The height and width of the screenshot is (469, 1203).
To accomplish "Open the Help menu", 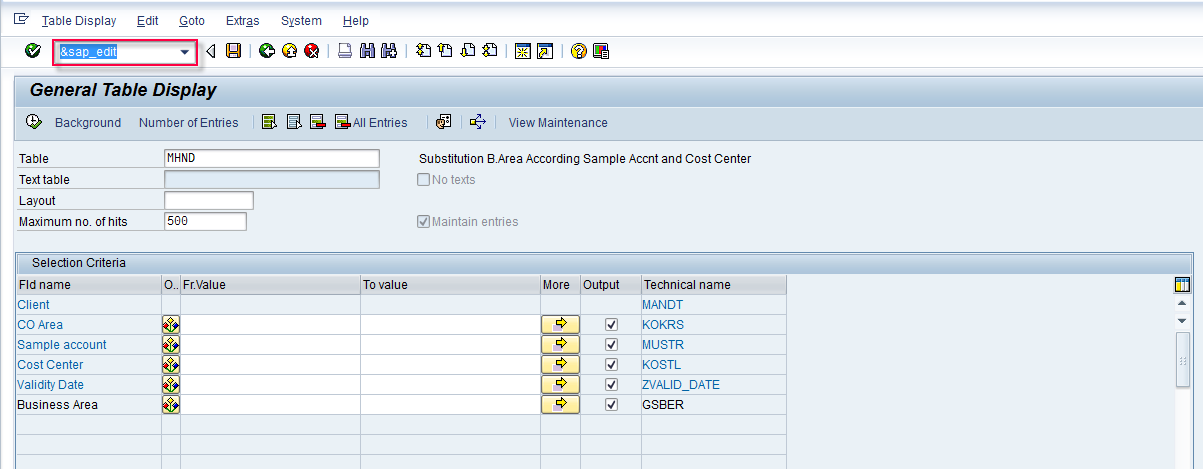I will [355, 20].
